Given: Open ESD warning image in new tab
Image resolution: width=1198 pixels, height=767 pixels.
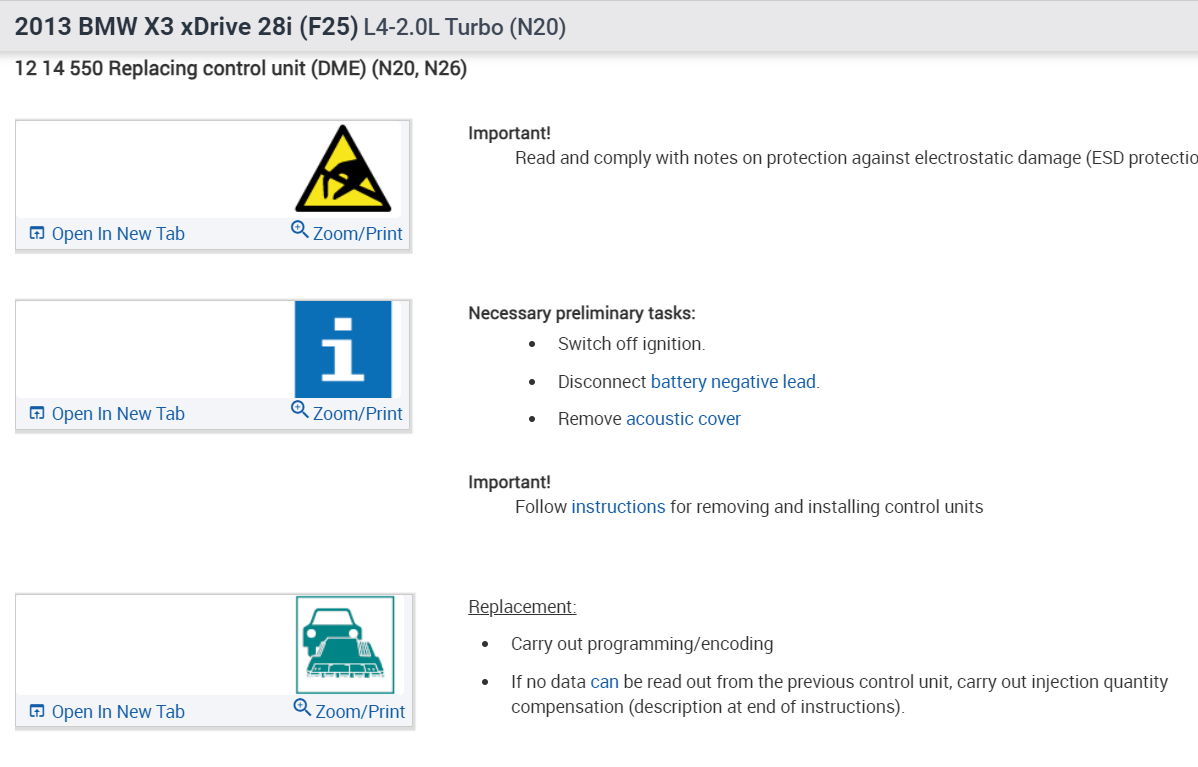Looking at the screenshot, I should [107, 234].
